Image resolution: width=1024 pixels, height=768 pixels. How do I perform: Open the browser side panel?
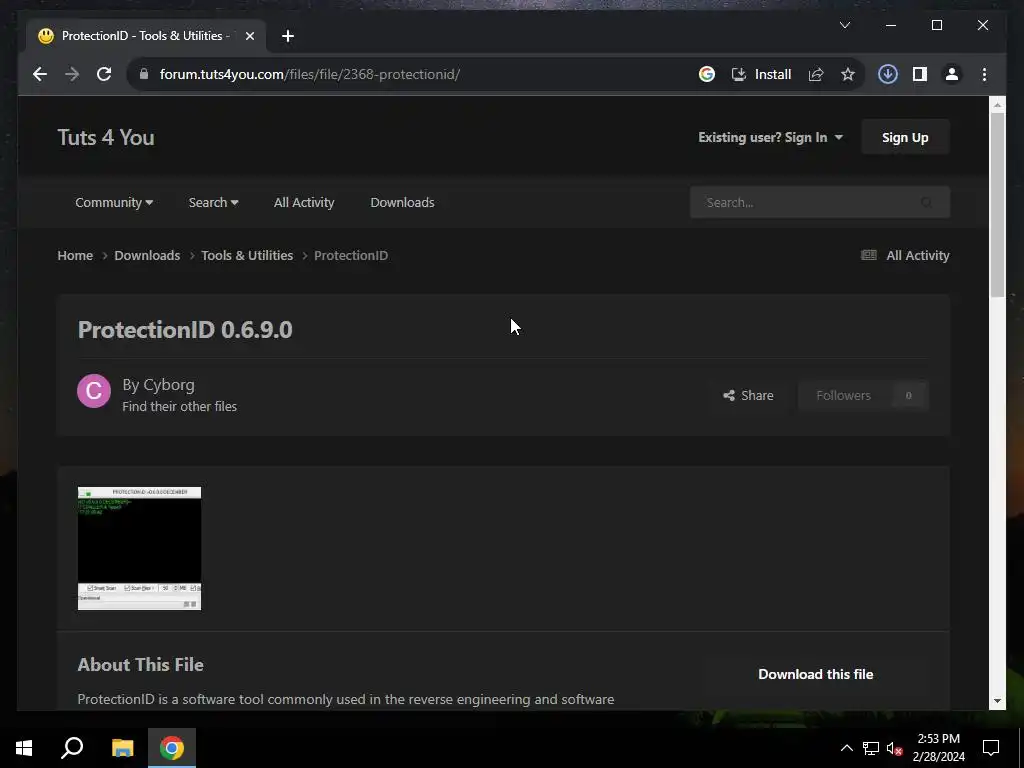pos(920,74)
